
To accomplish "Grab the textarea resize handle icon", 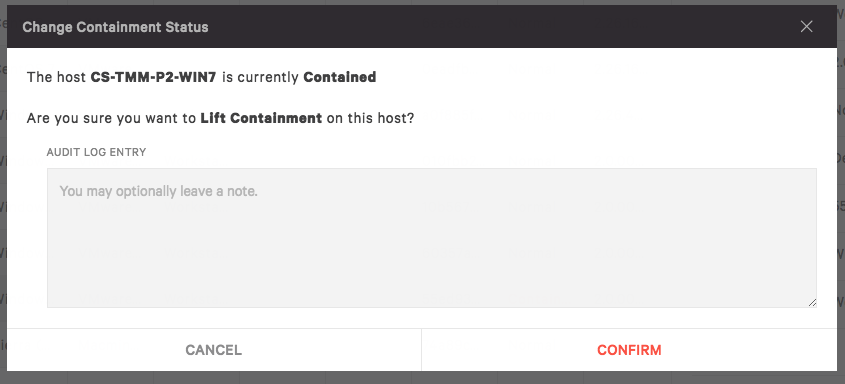I will pos(812,303).
